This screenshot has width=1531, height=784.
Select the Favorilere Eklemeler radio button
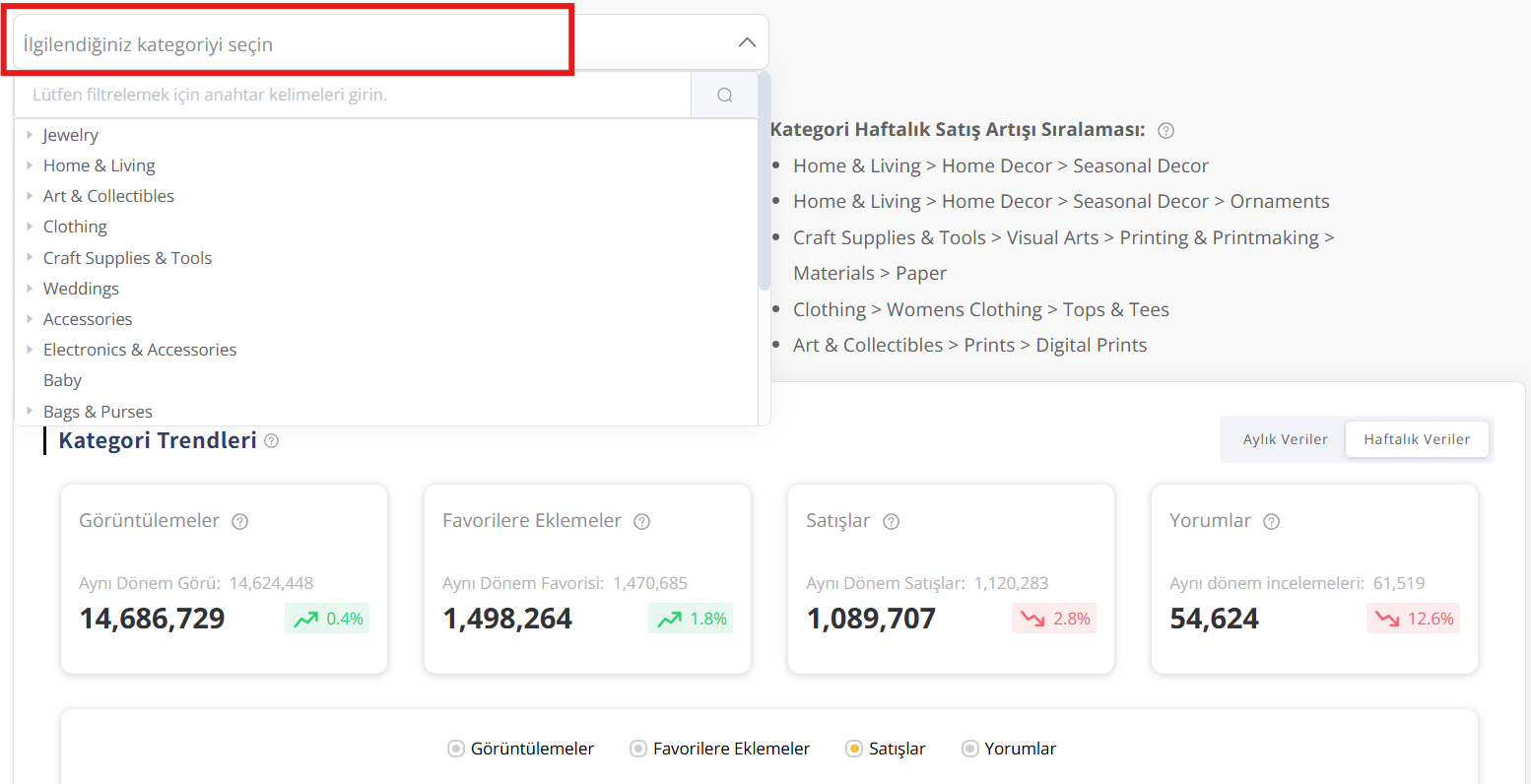[637, 749]
